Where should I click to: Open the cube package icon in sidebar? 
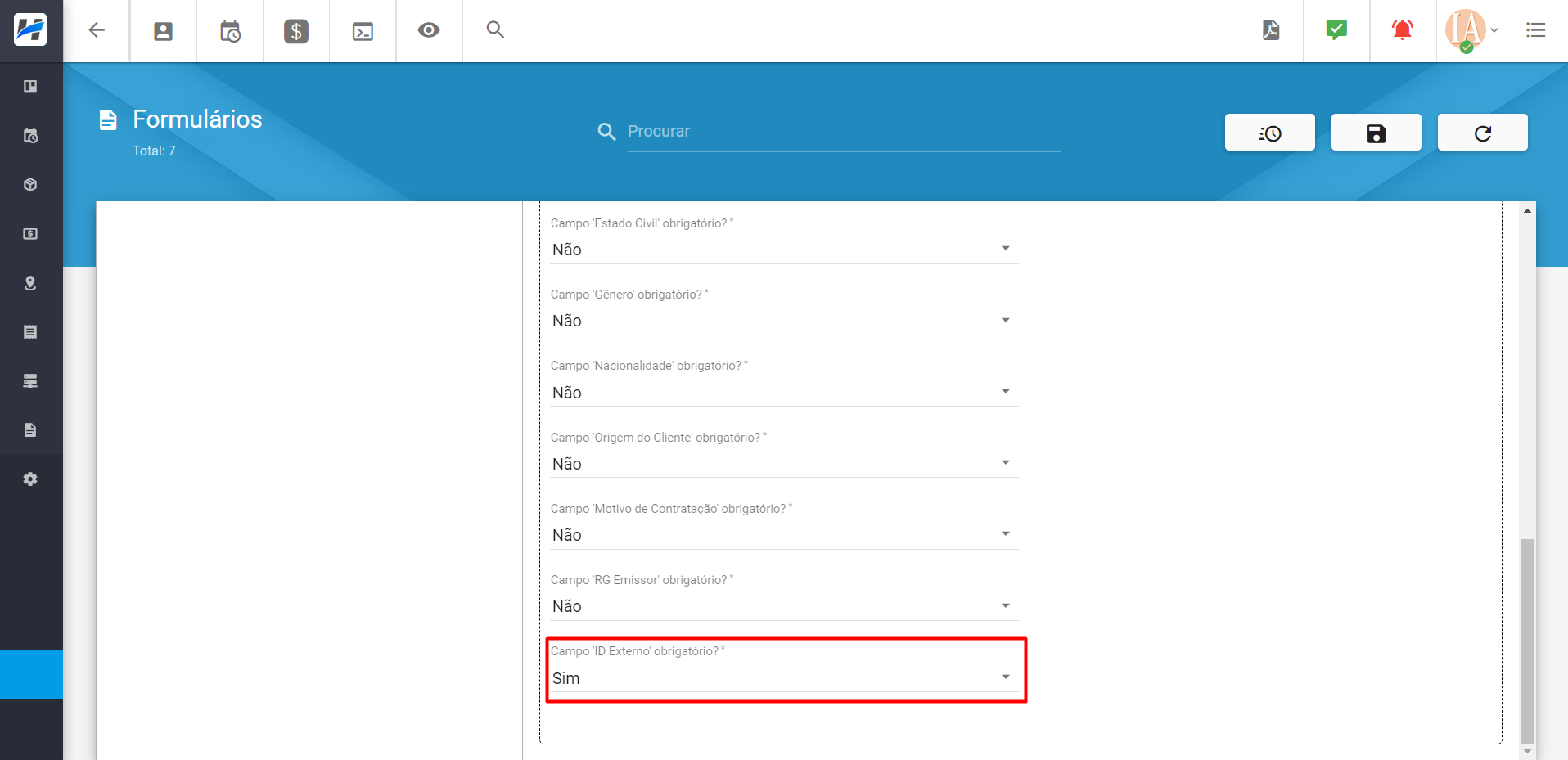click(30, 185)
